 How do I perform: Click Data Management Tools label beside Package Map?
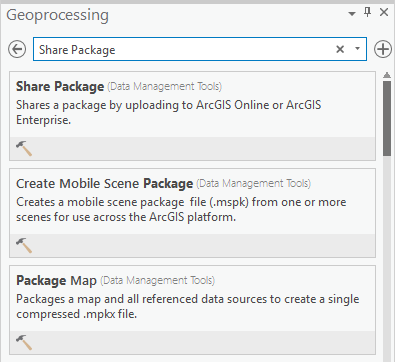tap(157, 281)
